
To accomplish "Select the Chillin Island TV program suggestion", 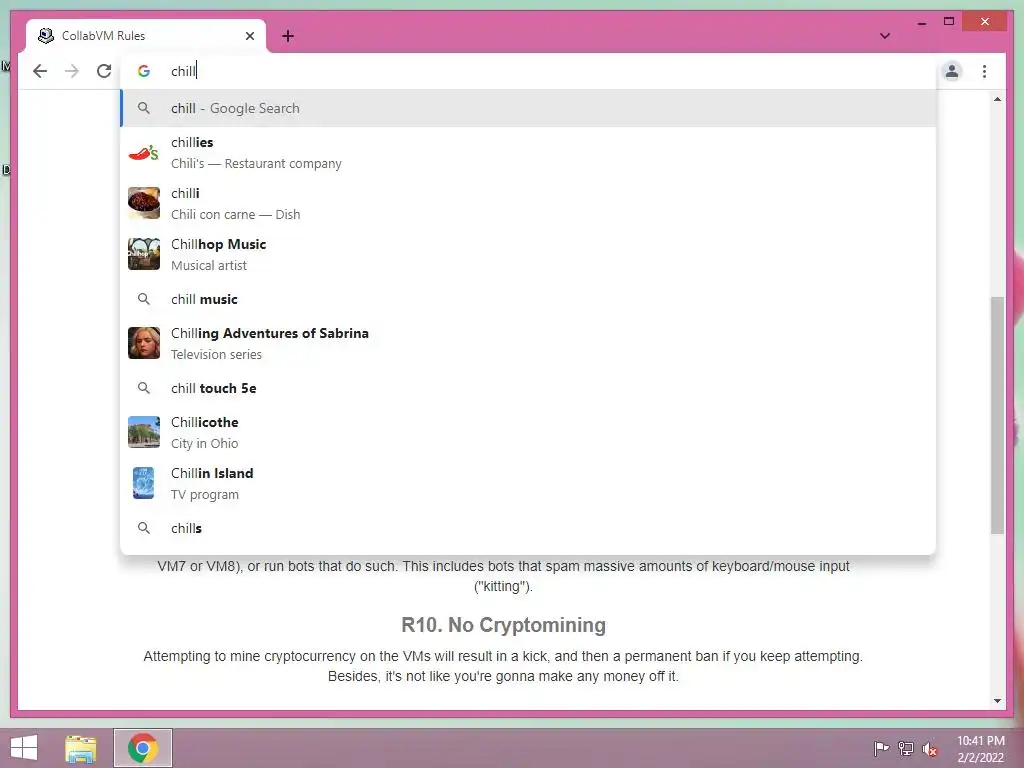I will (x=528, y=483).
